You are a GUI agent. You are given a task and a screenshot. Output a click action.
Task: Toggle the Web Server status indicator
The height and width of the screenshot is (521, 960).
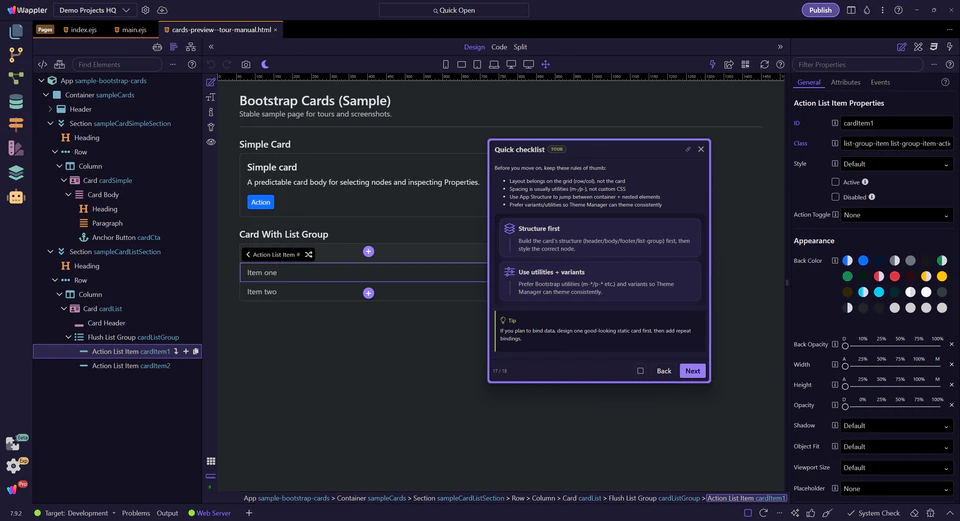point(209,513)
